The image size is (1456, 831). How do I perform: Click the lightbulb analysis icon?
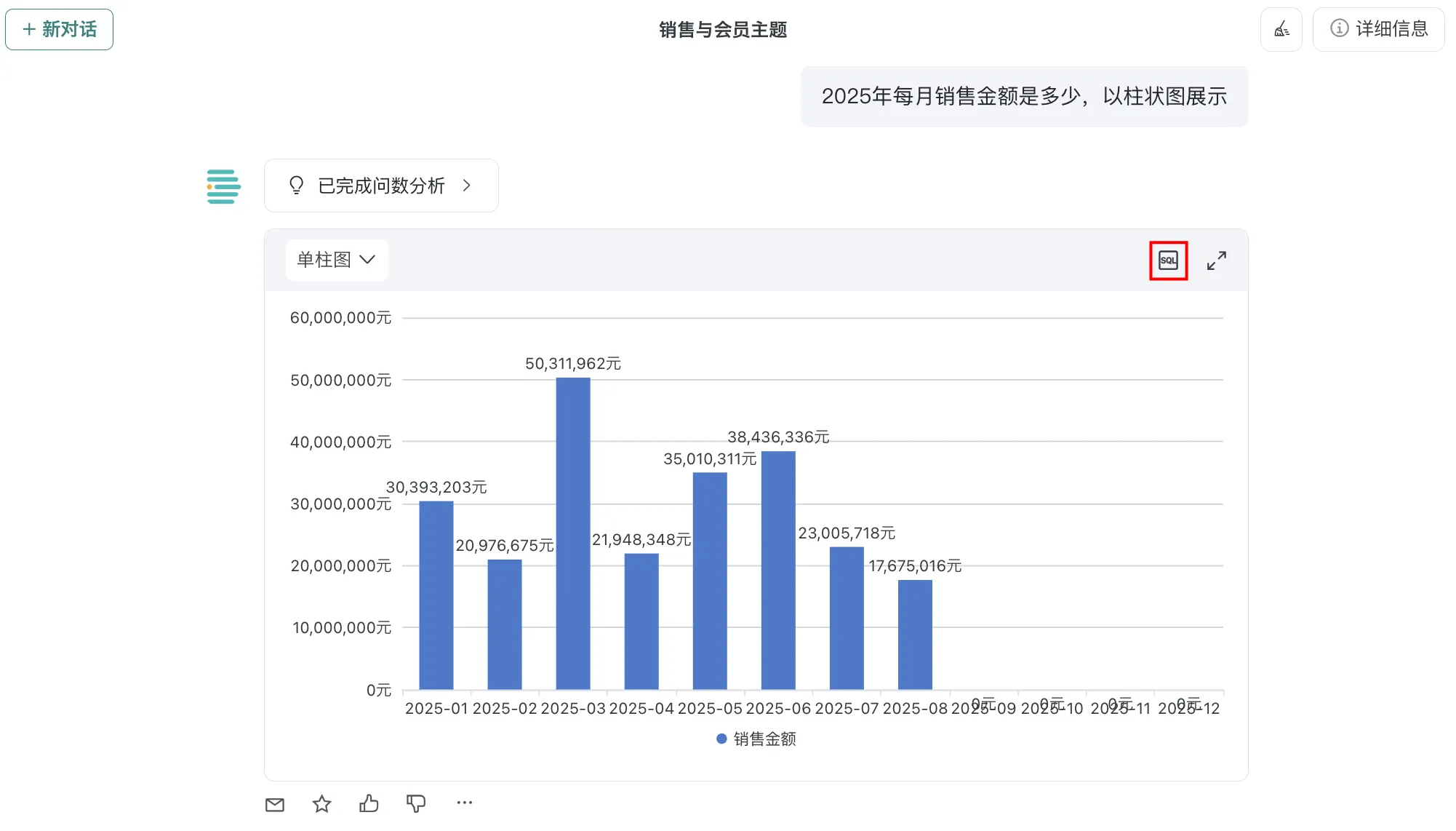[x=295, y=186]
